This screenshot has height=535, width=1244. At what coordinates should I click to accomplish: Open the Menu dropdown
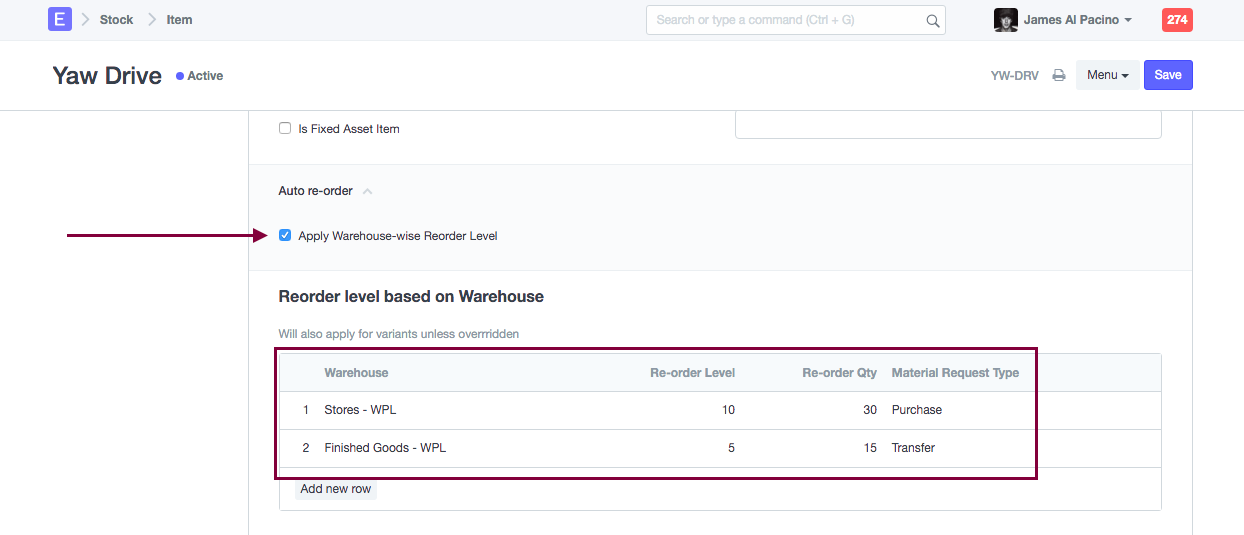pyautogui.click(x=1107, y=75)
